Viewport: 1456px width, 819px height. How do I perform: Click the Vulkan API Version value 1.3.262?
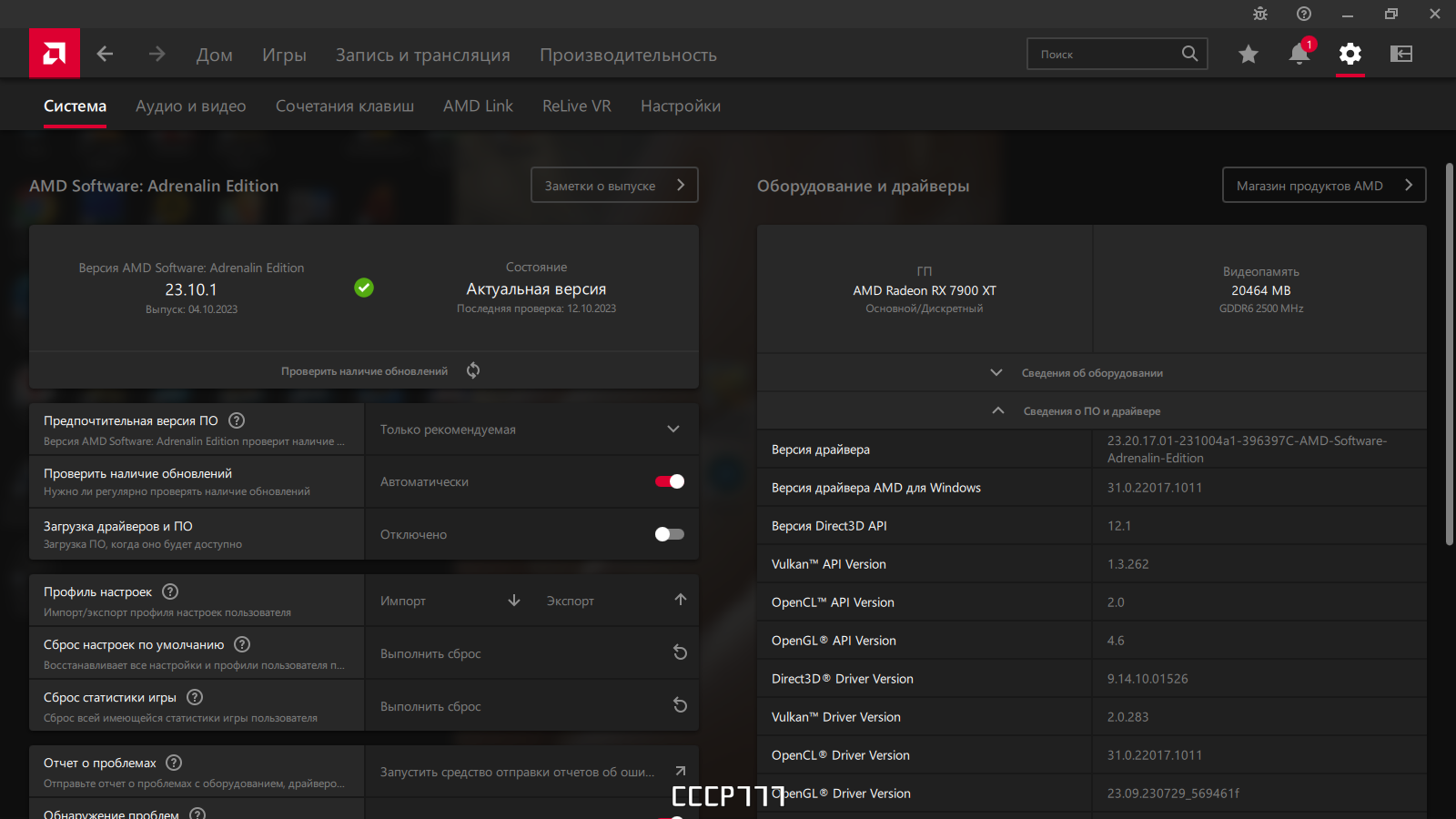[1127, 564]
